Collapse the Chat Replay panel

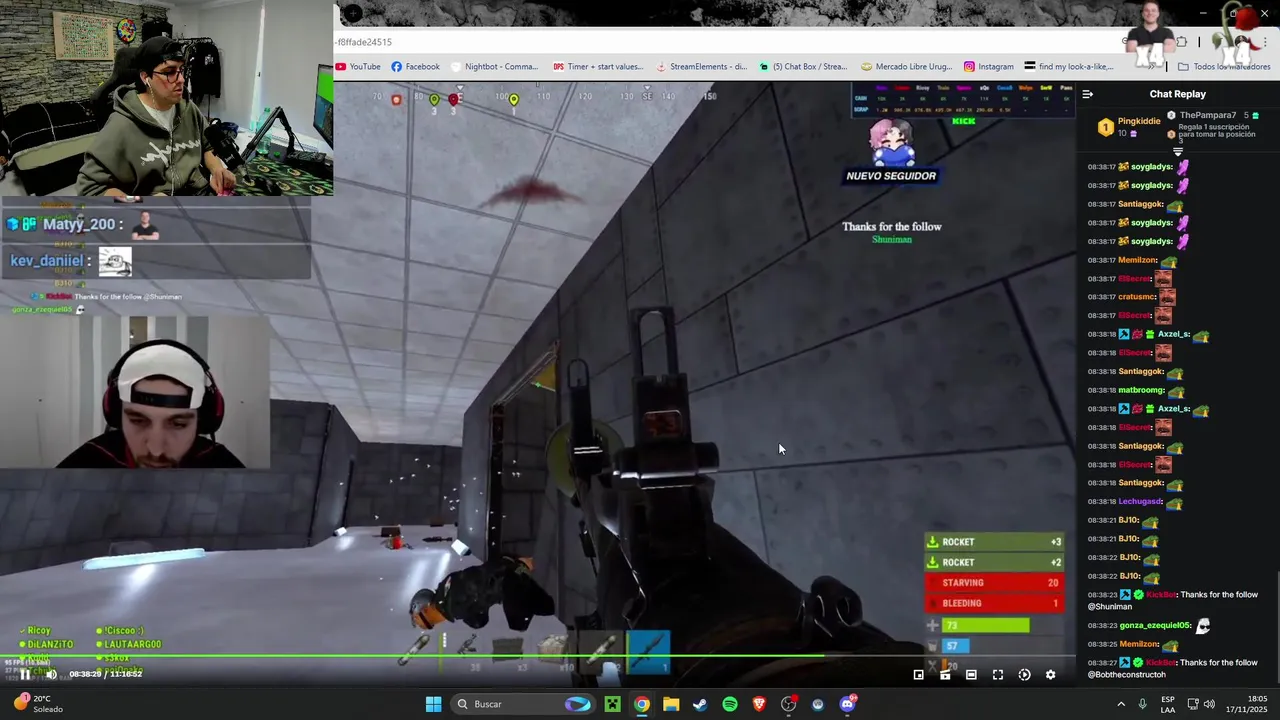pyautogui.click(x=1088, y=94)
